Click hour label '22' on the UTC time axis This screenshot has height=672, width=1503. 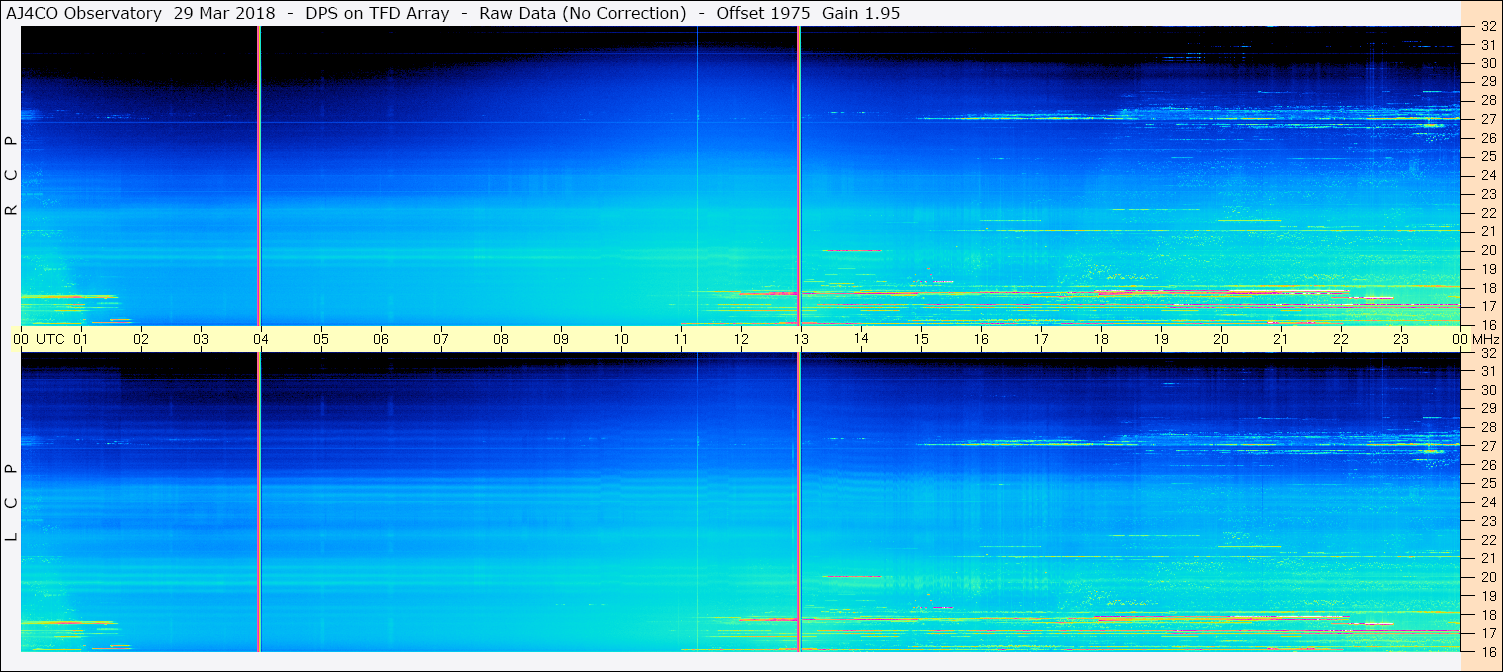click(x=1341, y=339)
